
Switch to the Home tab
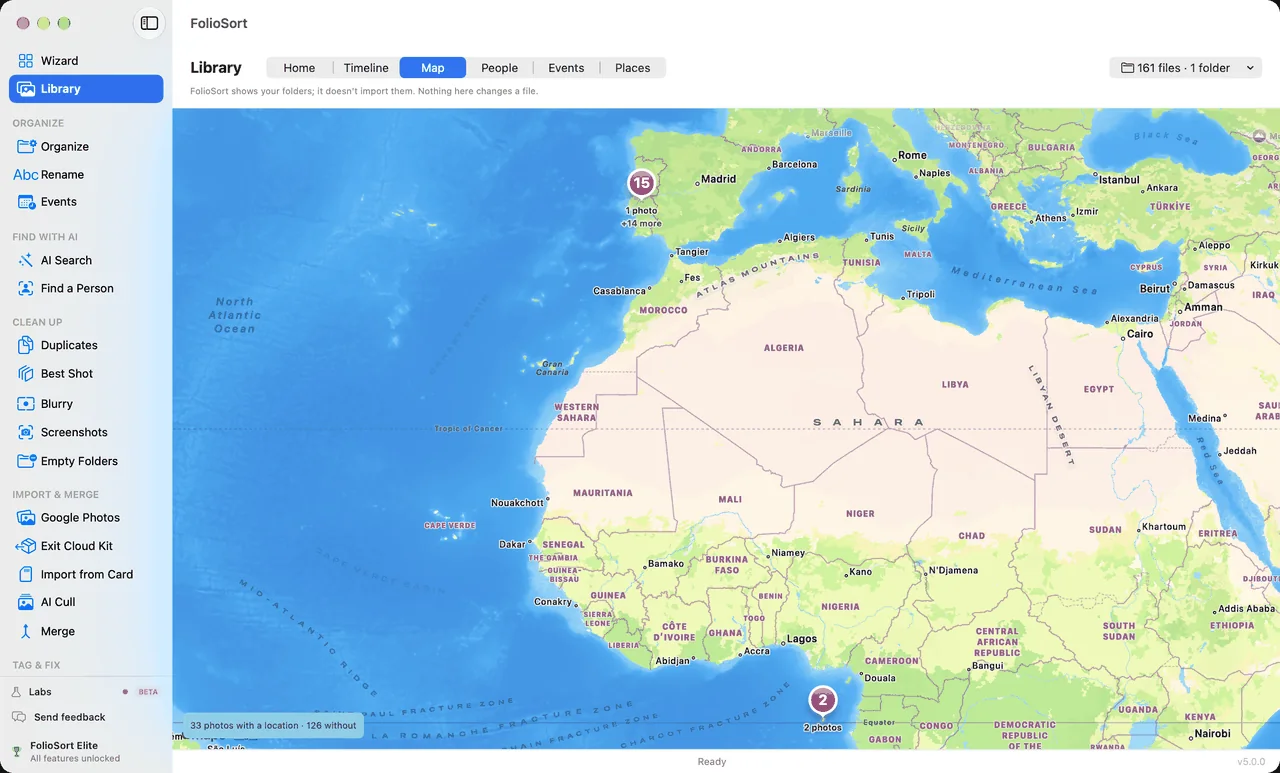coord(299,68)
